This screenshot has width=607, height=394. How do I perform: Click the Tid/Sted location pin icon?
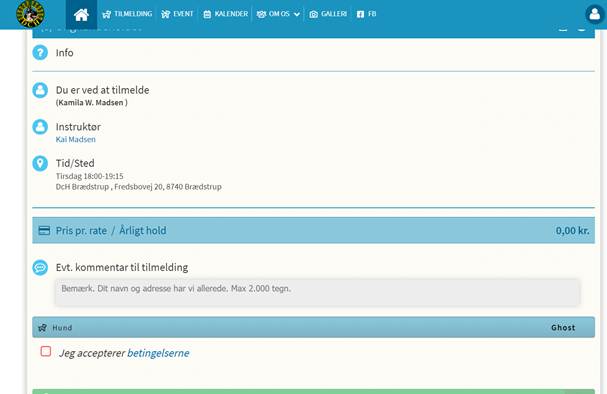40,163
